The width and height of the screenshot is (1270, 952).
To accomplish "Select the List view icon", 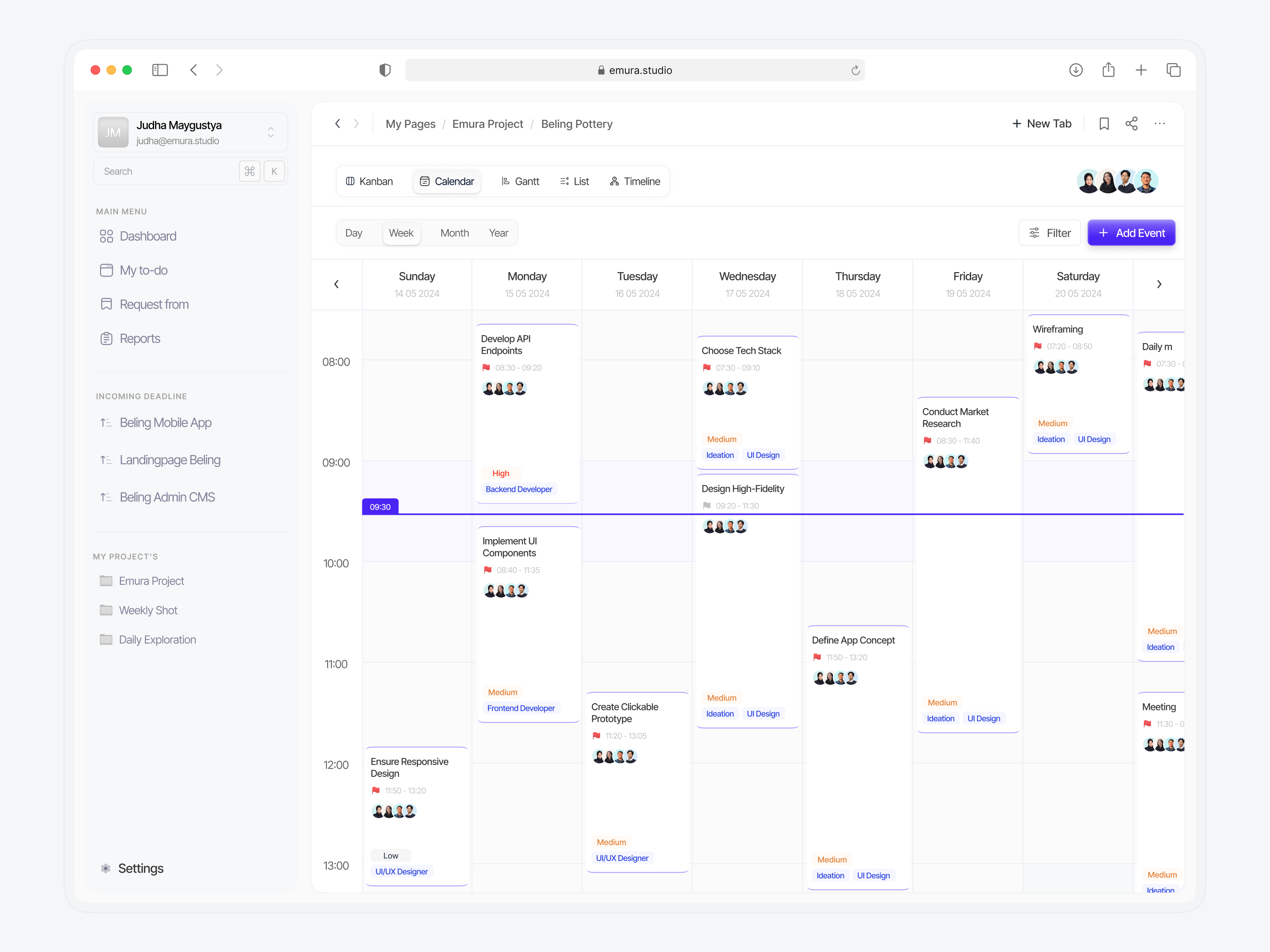I will [564, 181].
